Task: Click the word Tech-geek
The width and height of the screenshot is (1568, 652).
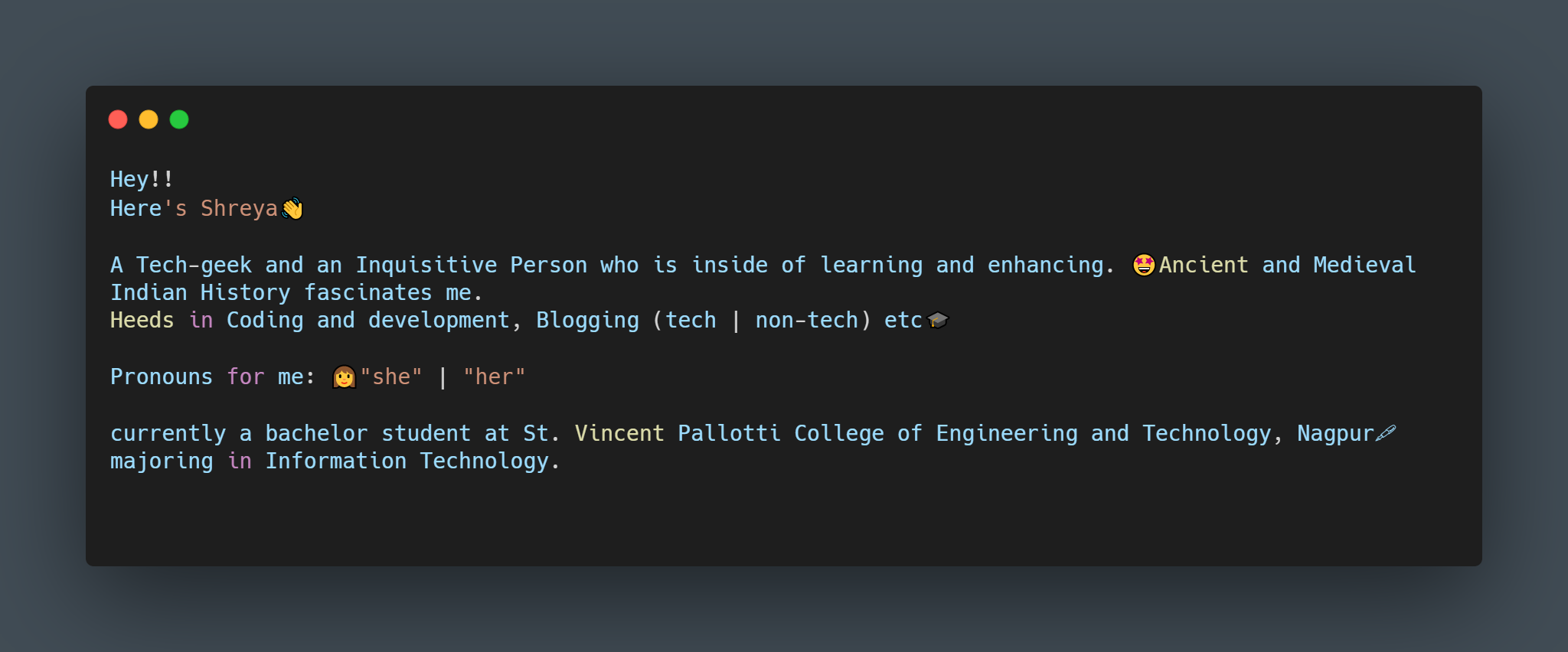Action: [x=194, y=265]
